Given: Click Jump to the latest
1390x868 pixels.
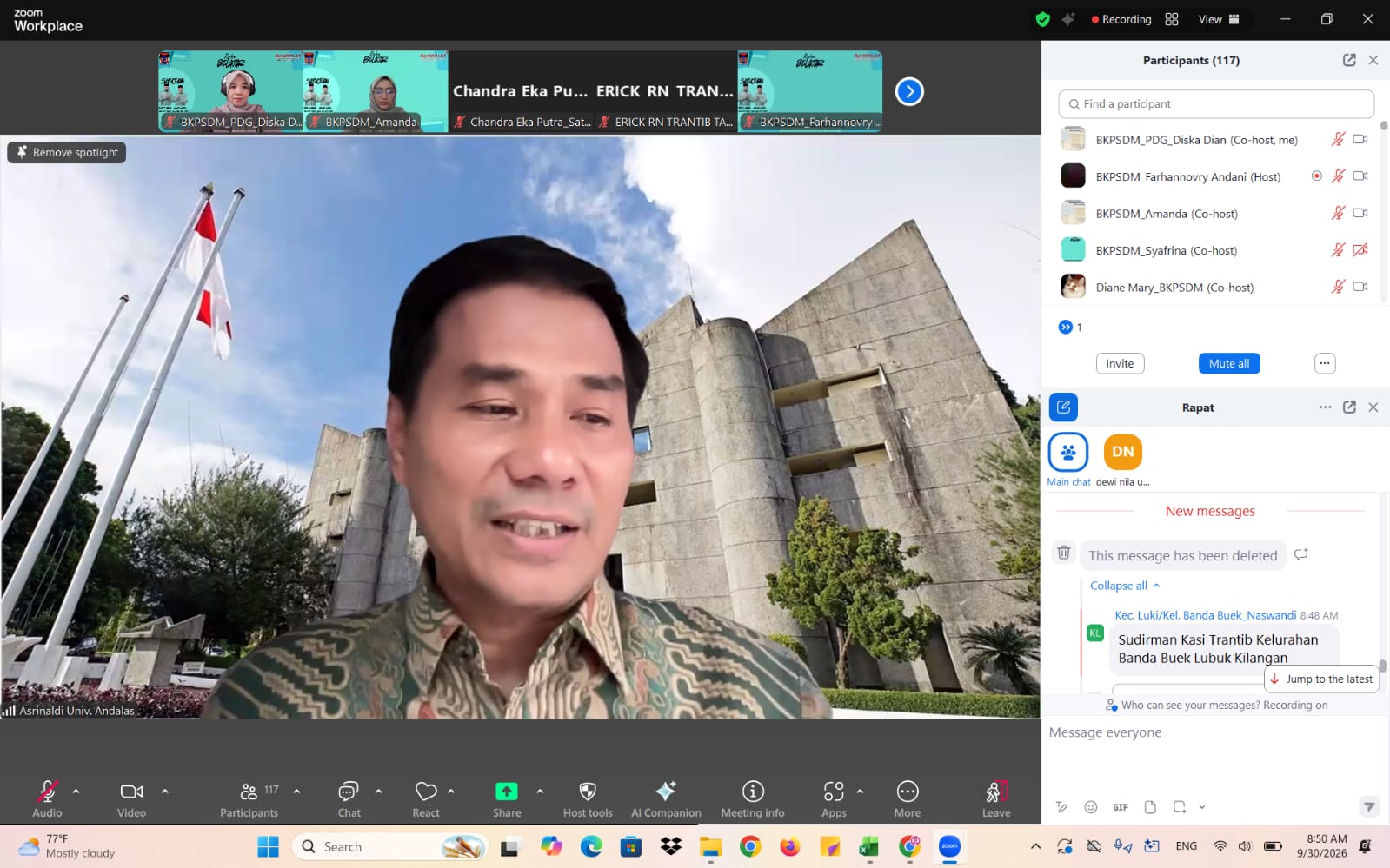Looking at the screenshot, I should point(1321,679).
